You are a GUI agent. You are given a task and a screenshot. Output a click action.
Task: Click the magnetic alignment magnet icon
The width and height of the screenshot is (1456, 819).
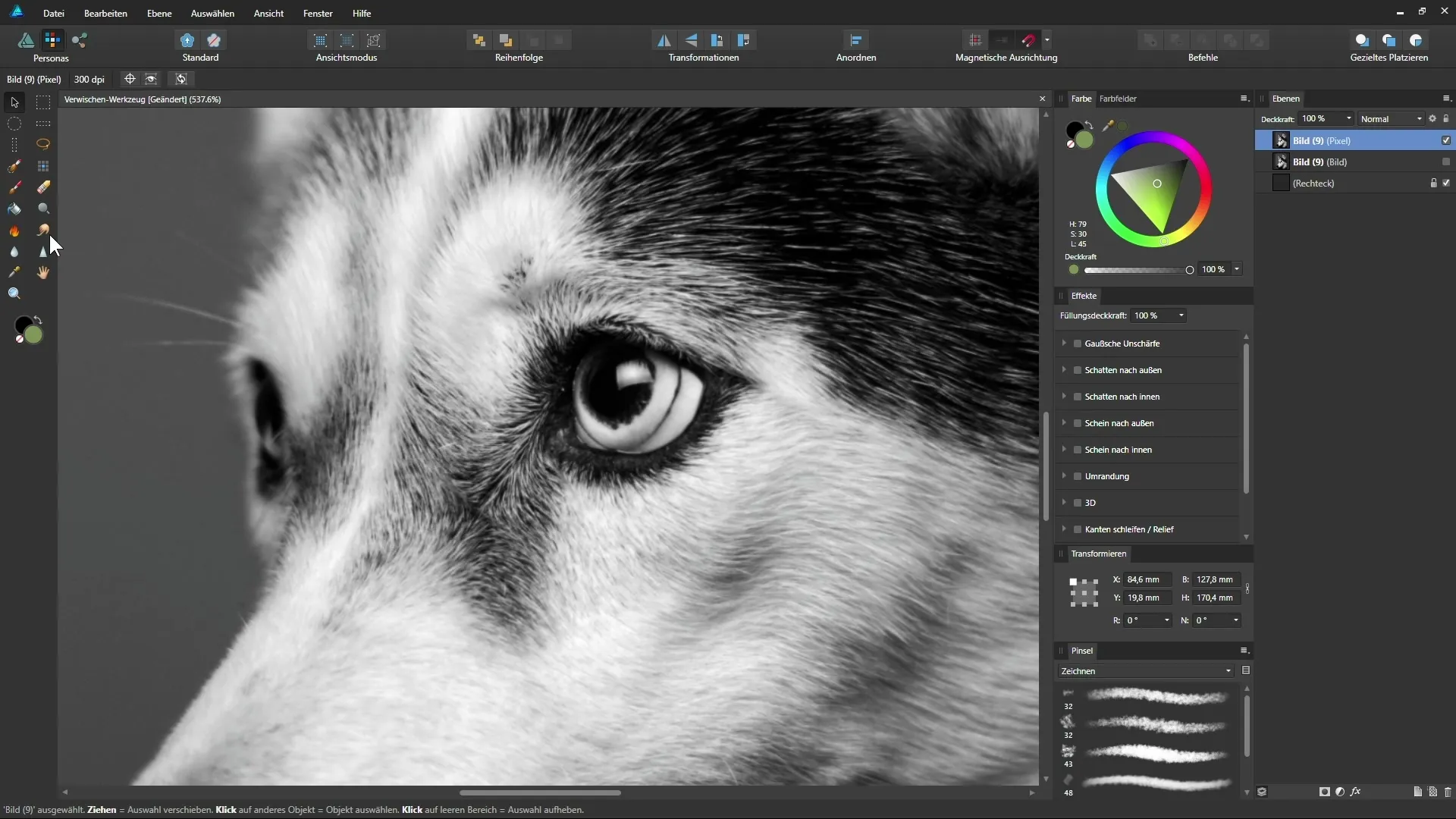[1028, 40]
